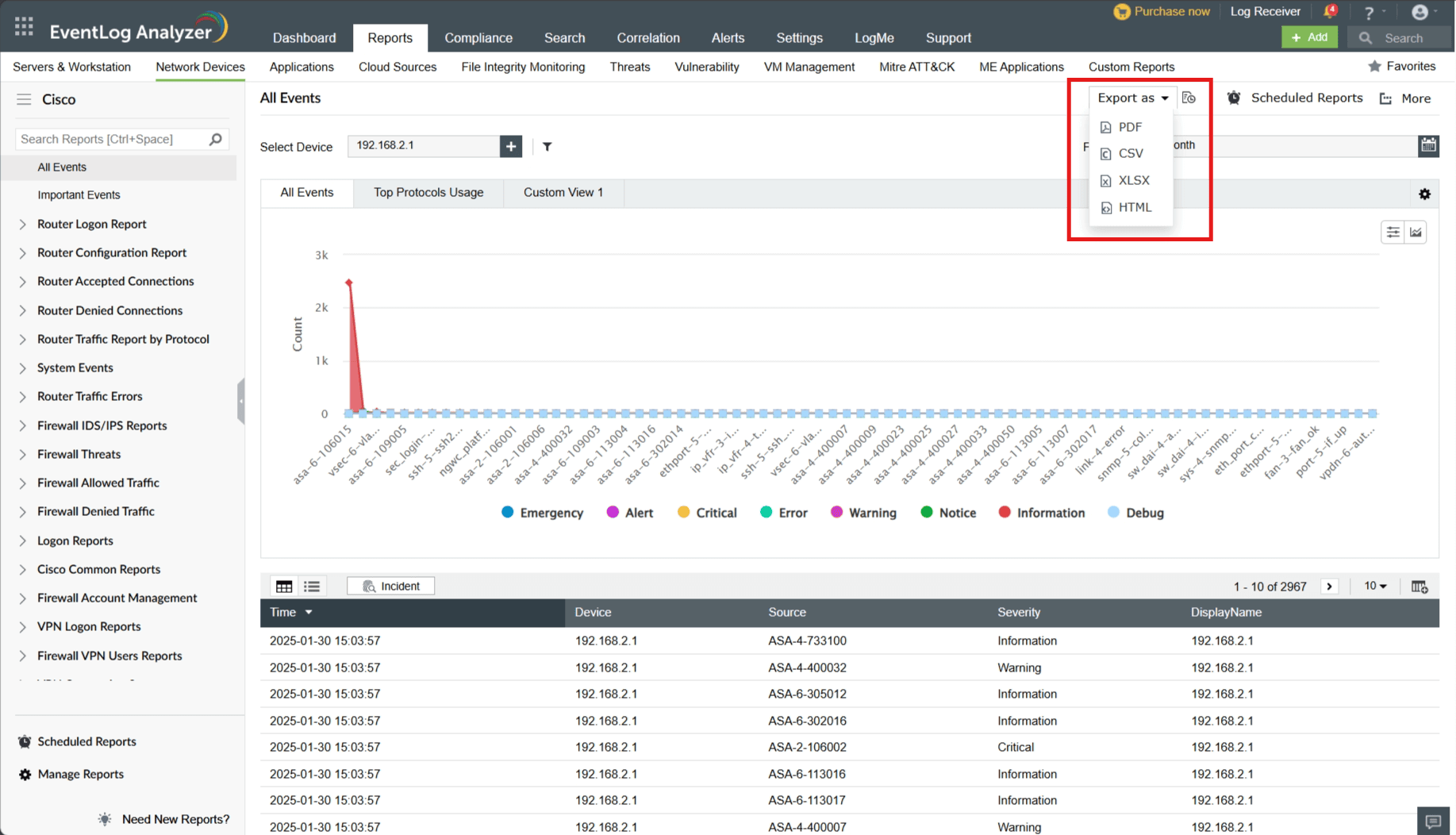
Task: Open the gear settings on the tabs row
Action: [x=1424, y=194]
